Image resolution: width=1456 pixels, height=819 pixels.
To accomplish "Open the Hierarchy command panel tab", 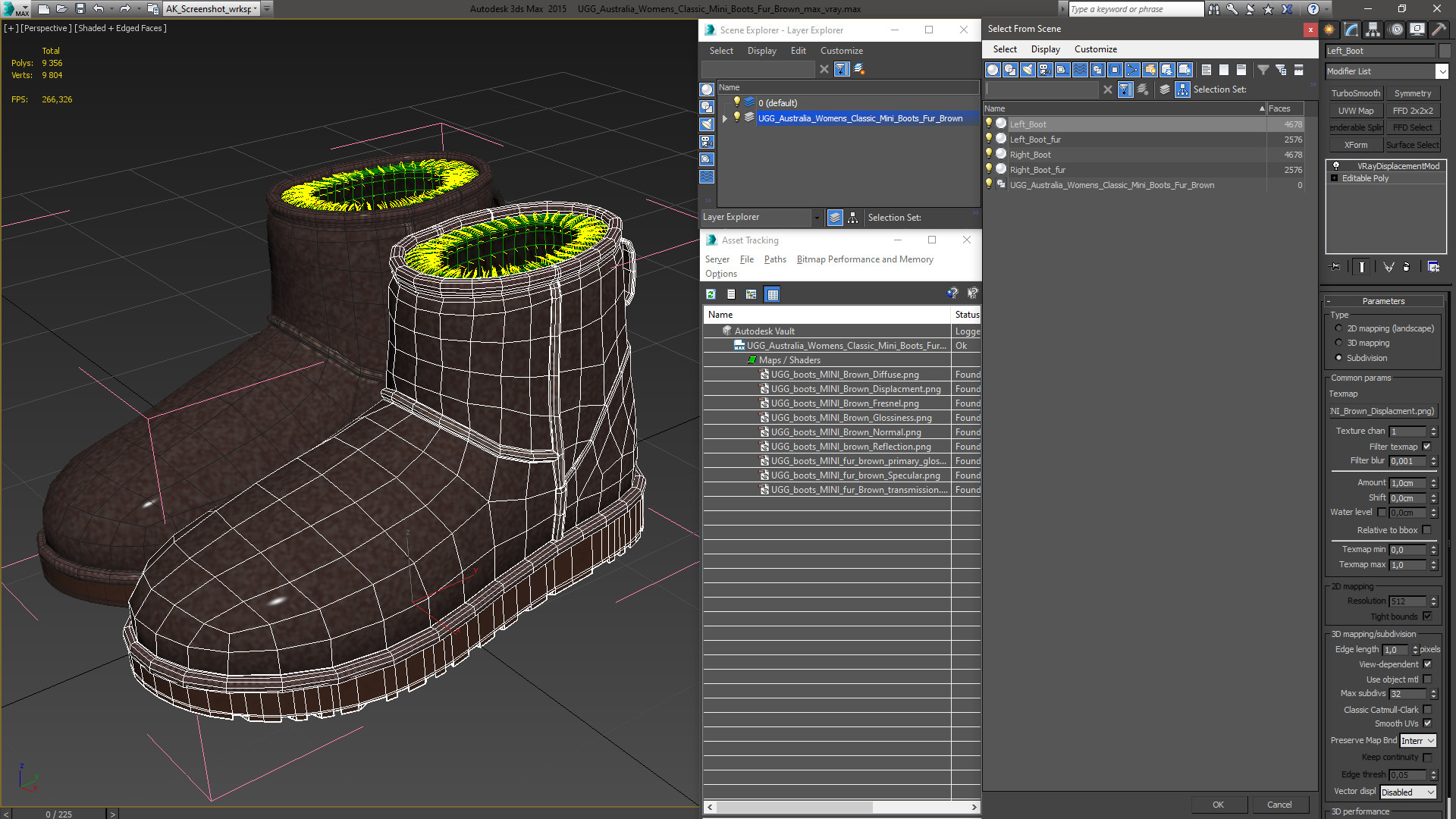I will (x=1373, y=30).
